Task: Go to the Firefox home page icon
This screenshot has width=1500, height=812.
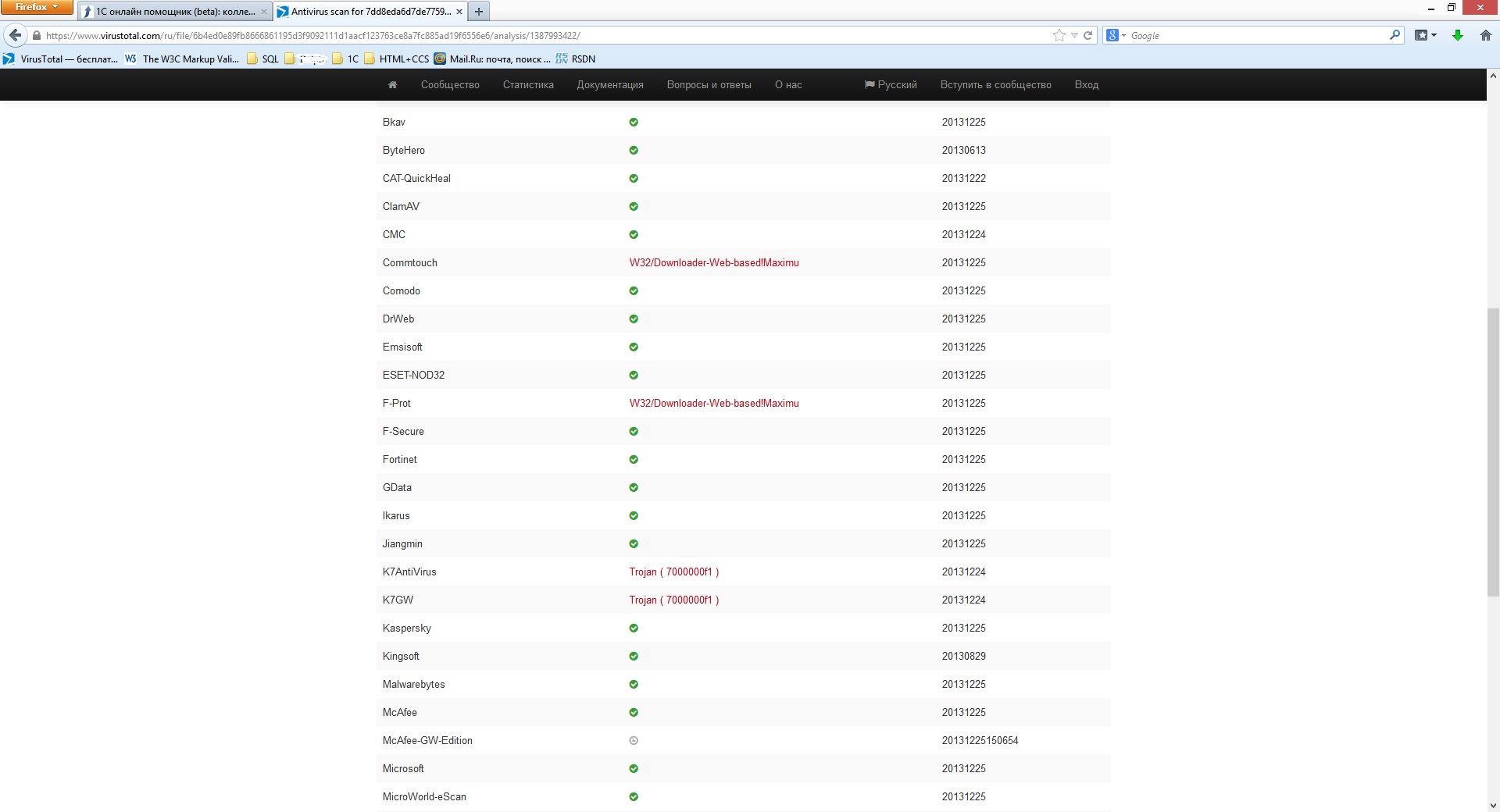Action: pos(1486,35)
